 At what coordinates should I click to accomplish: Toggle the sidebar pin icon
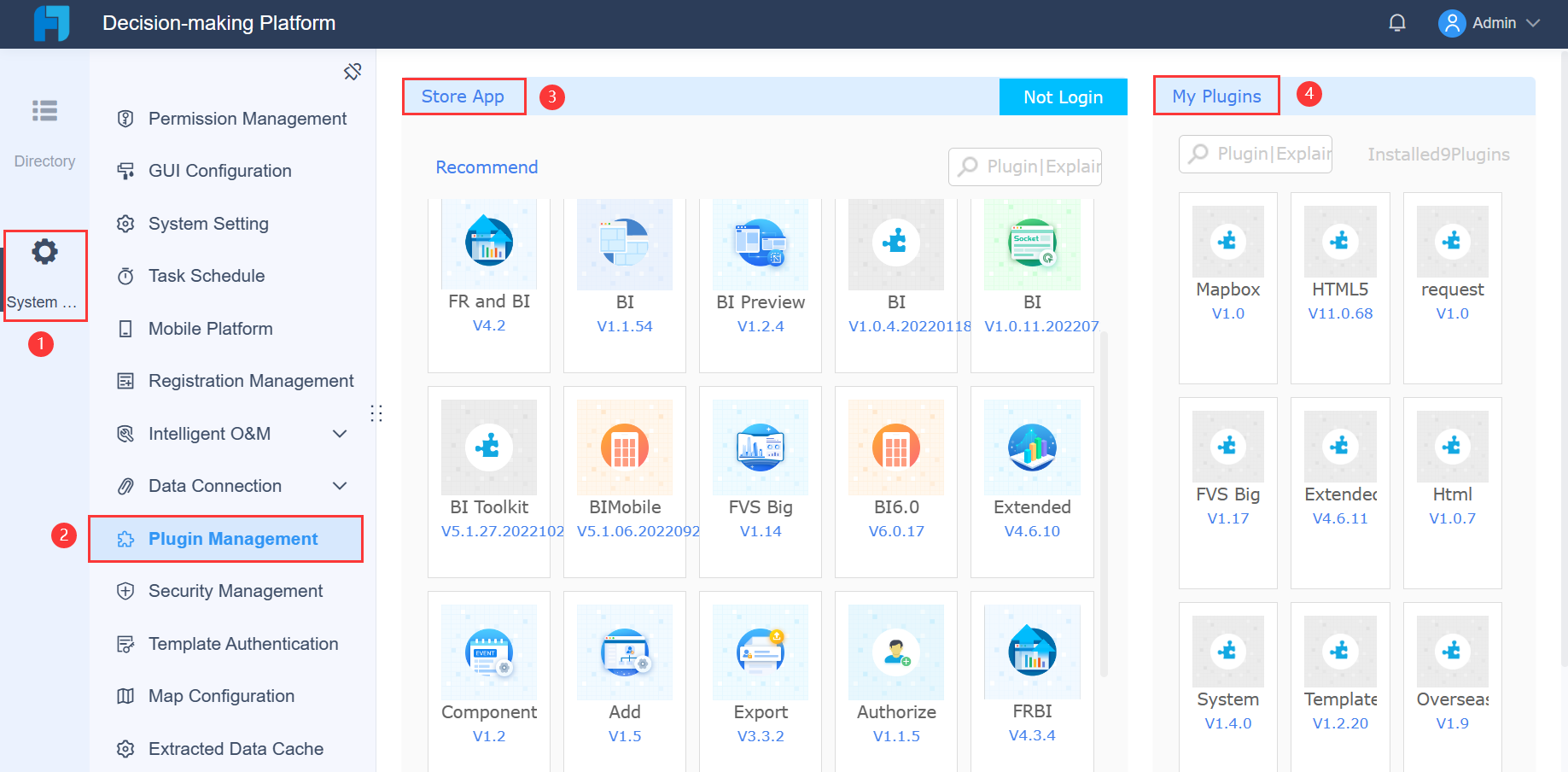[x=353, y=72]
